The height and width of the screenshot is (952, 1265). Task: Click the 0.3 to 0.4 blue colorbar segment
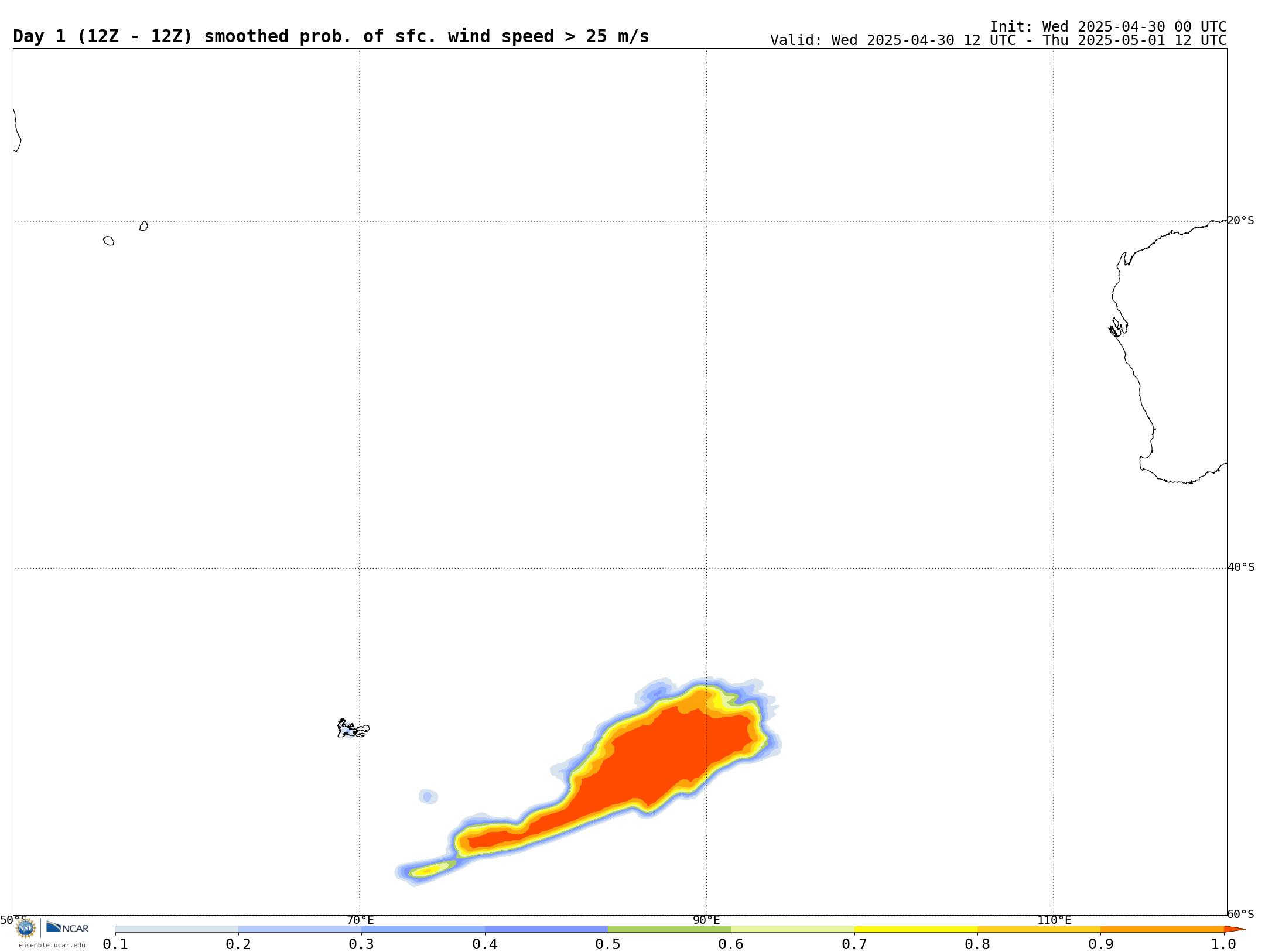coord(423,929)
